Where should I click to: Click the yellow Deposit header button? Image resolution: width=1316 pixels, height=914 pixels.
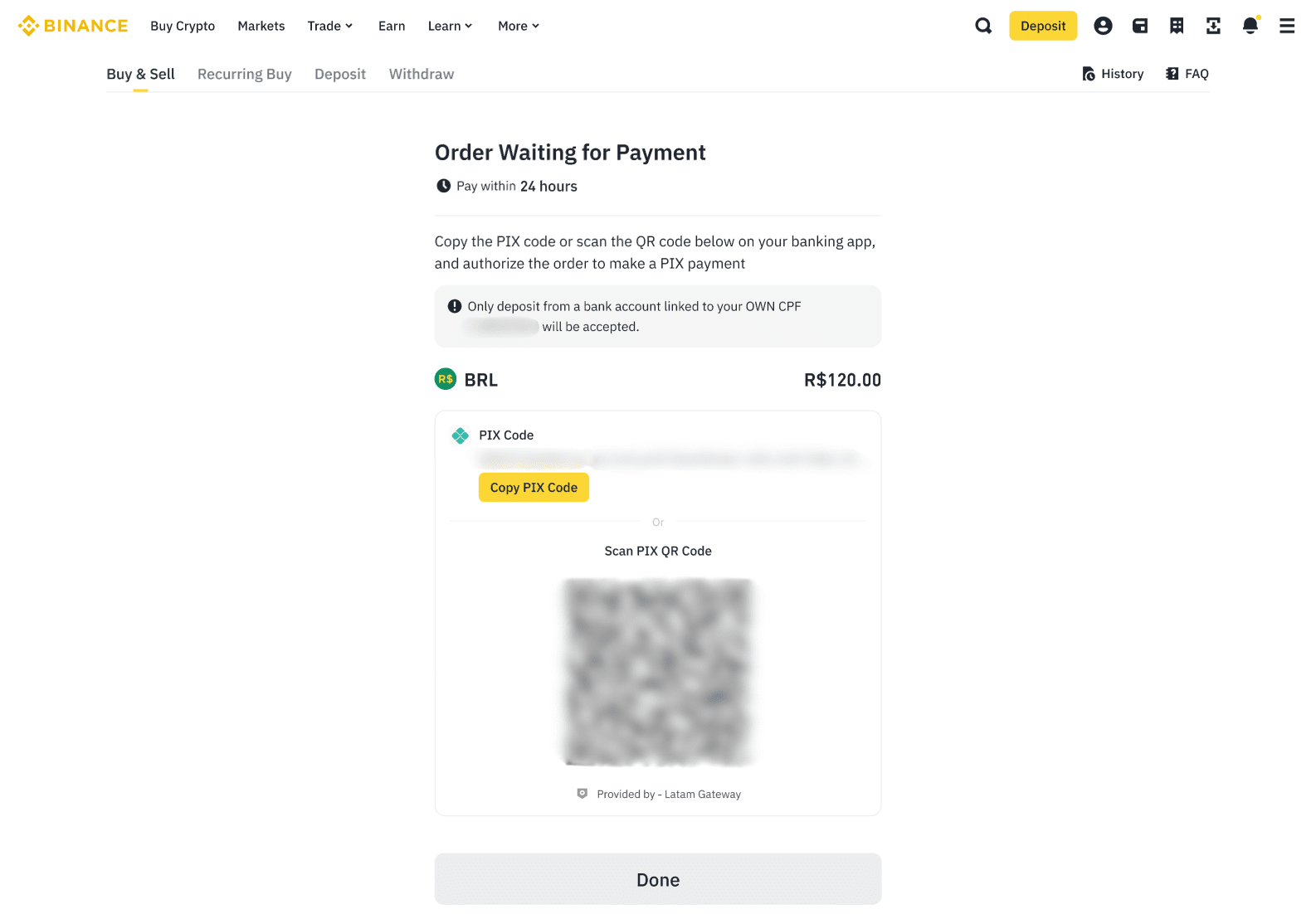1043,26
